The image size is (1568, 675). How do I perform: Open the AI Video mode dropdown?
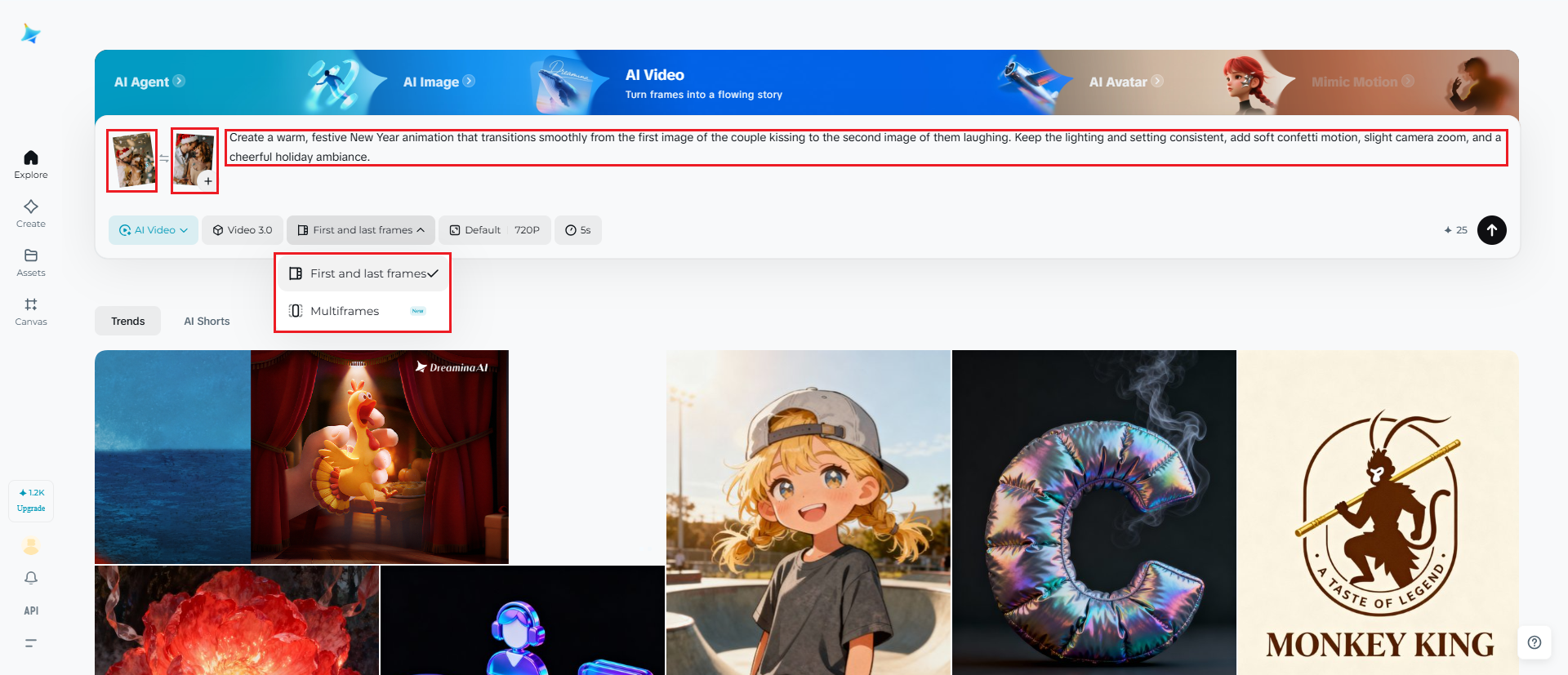tap(154, 230)
